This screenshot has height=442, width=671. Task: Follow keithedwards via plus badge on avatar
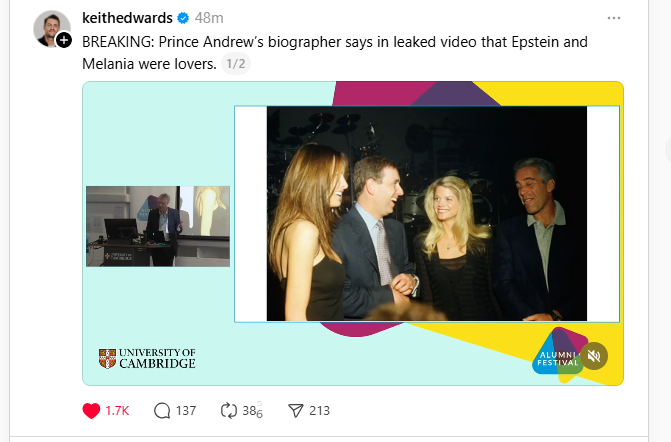tap(64, 40)
